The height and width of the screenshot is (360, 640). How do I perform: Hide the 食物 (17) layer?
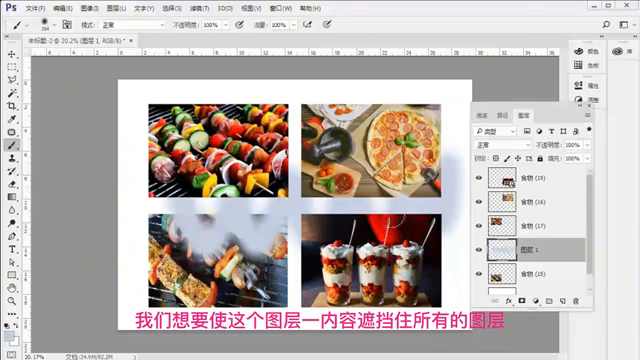coord(479,226)
